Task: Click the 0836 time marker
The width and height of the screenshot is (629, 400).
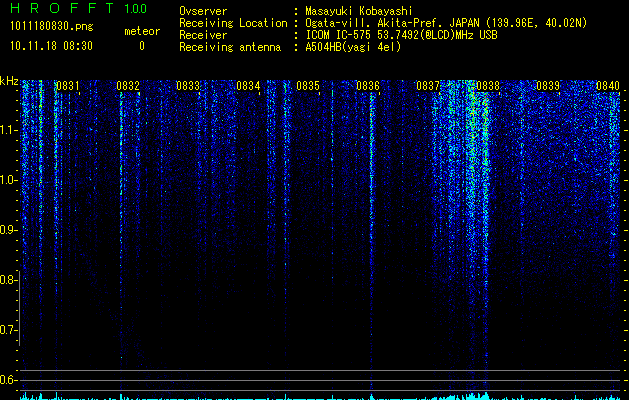Action: pyautogui.click(x=368, y=86)
